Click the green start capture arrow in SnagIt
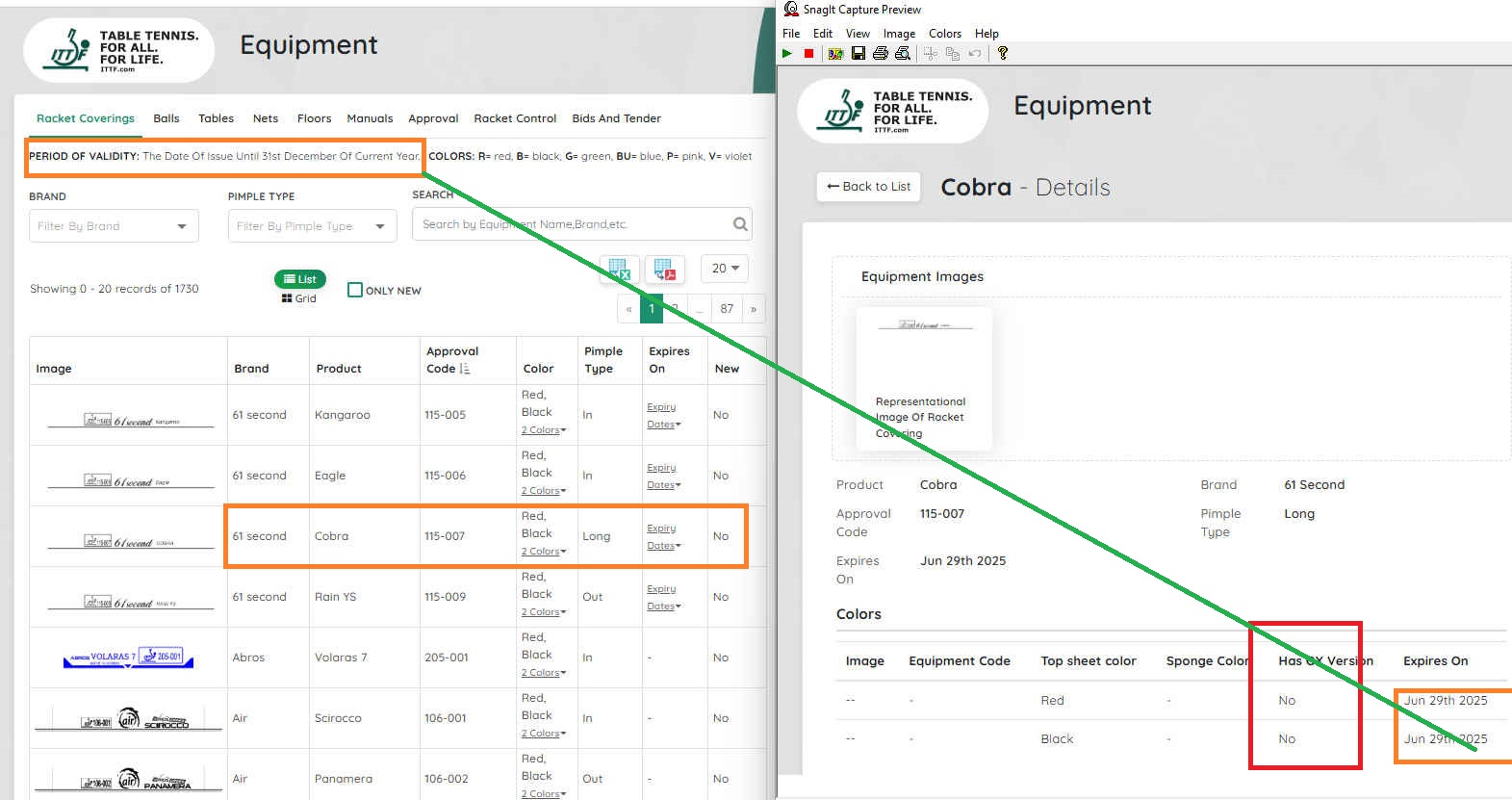Screen dimensions: 1512x800 click(787, 54)
